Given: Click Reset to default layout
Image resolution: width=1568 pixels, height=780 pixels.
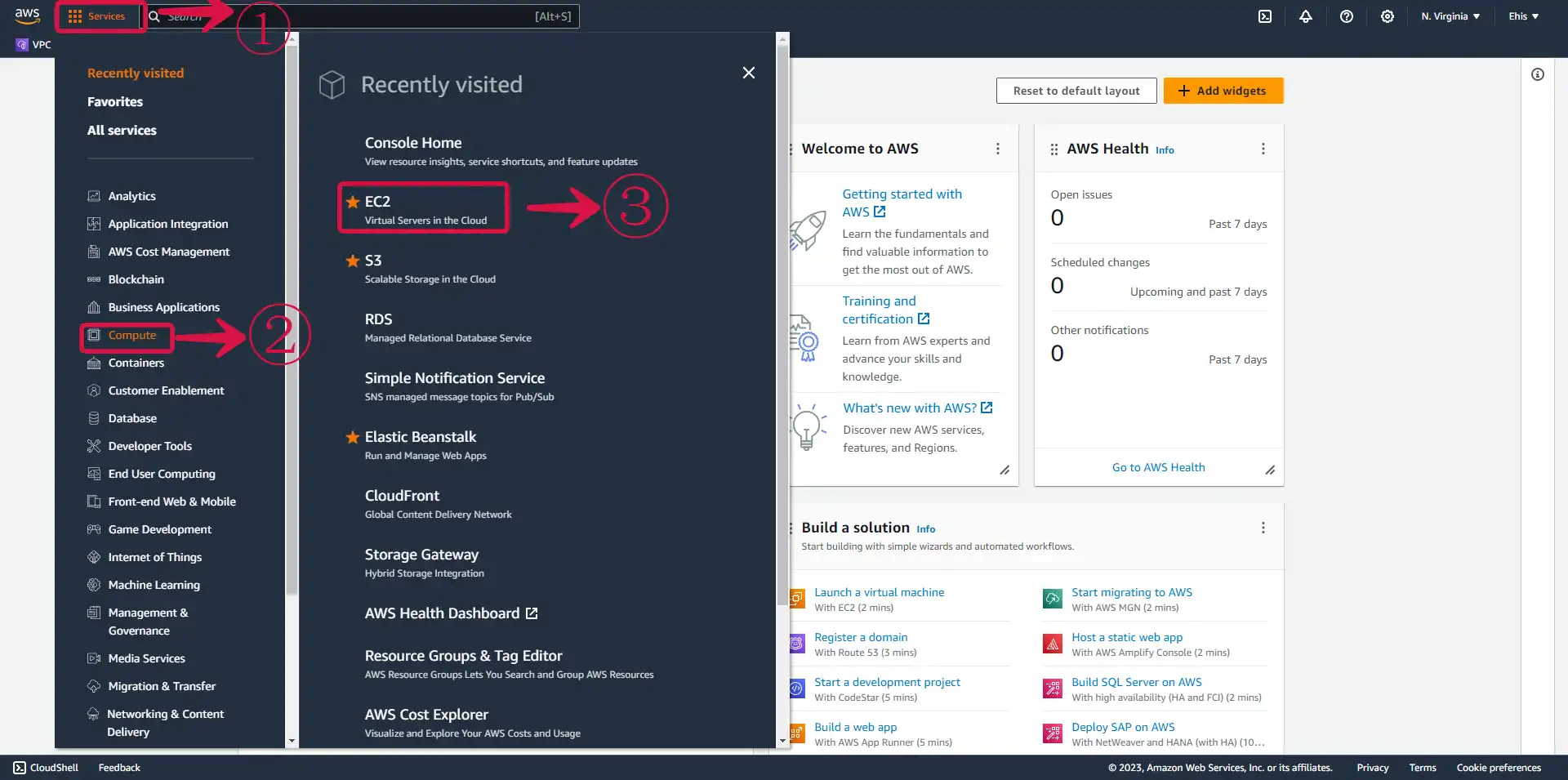Looking at the screenshot, I should [1076, 91].
